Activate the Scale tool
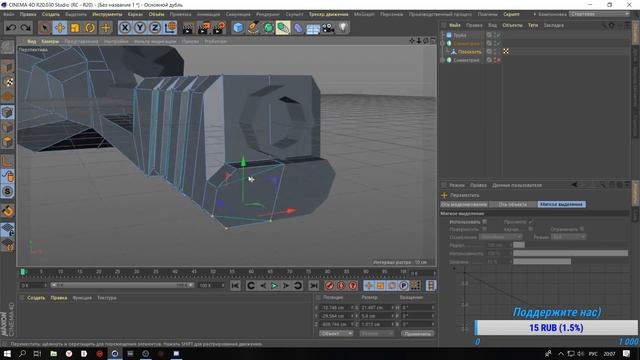640x360 pixels. coord(75,28)
